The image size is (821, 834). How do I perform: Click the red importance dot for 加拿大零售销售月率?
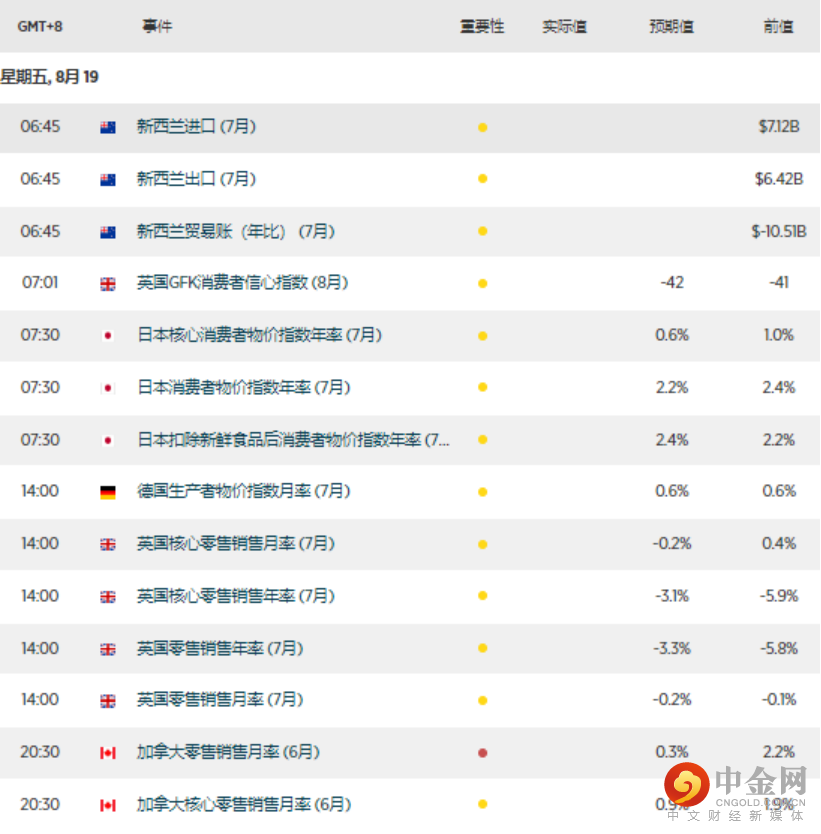(483, 753)
